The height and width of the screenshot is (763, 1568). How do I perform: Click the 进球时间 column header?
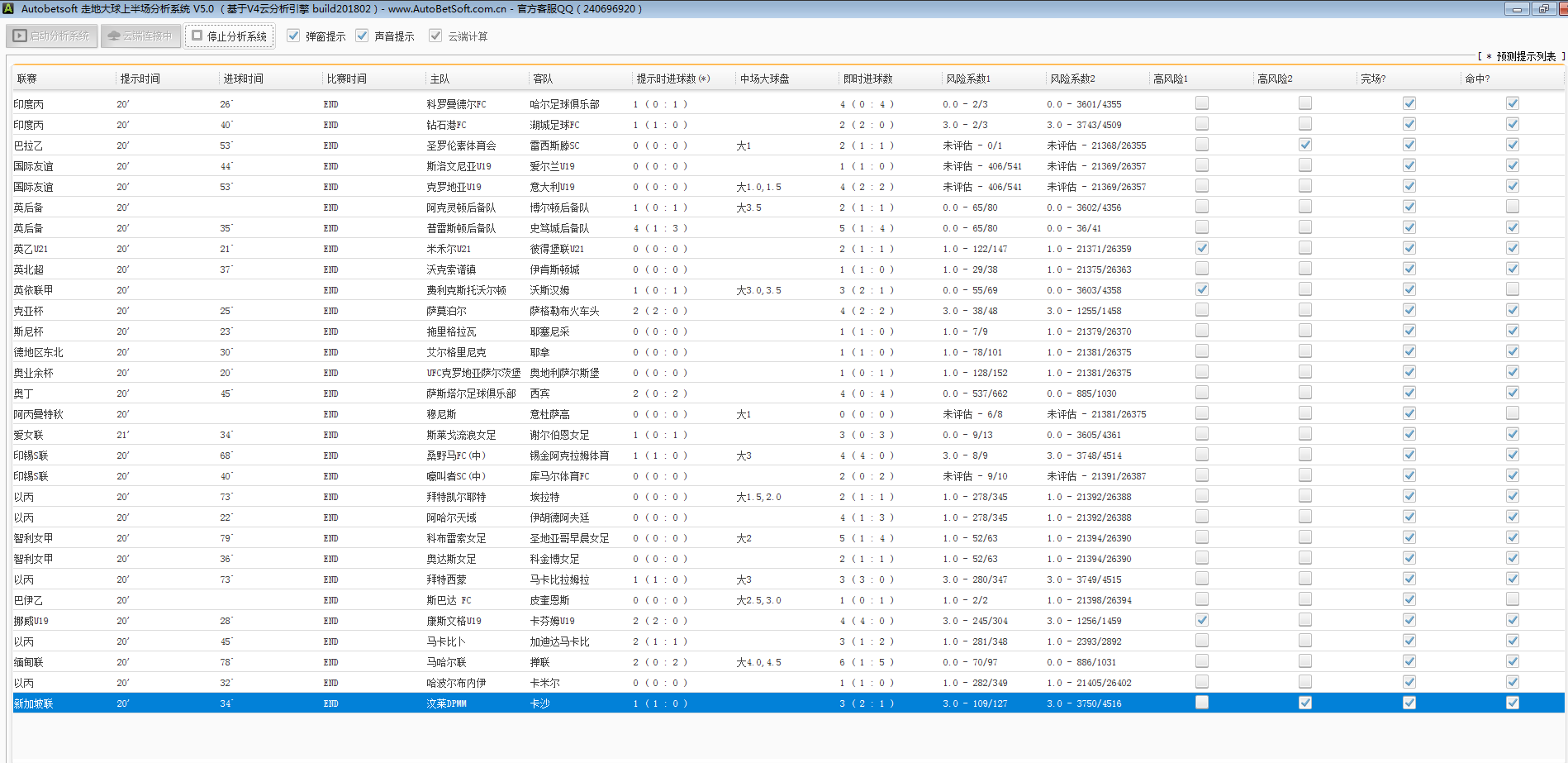pos(244,79)
